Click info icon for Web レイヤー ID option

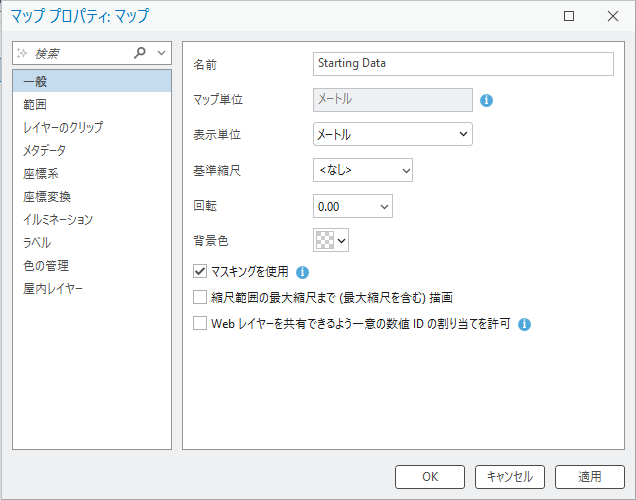[x=524, y=324]
